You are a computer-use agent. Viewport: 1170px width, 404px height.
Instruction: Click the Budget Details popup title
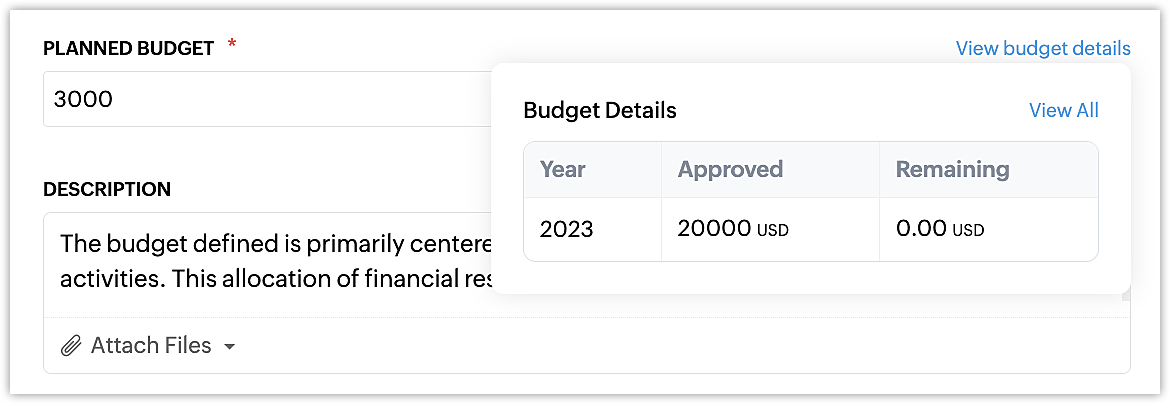600,110
